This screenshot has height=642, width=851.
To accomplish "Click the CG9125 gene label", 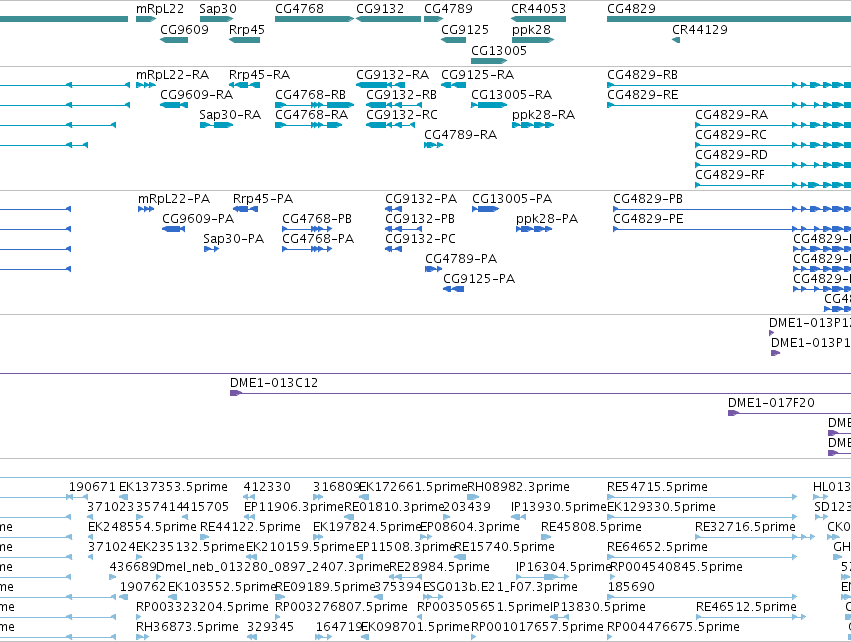I will tap(465, 29).
